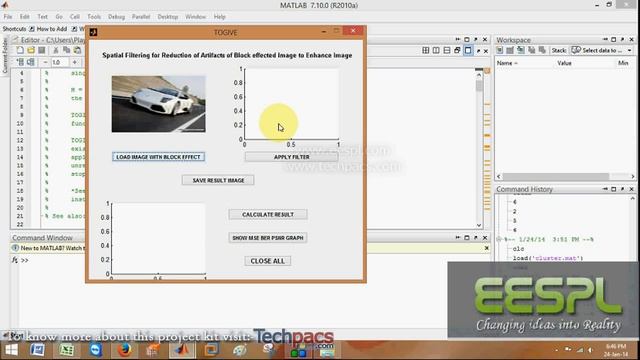Click the maximize single-document layout icon
This screenshot has width=640, height=360.
468,50
